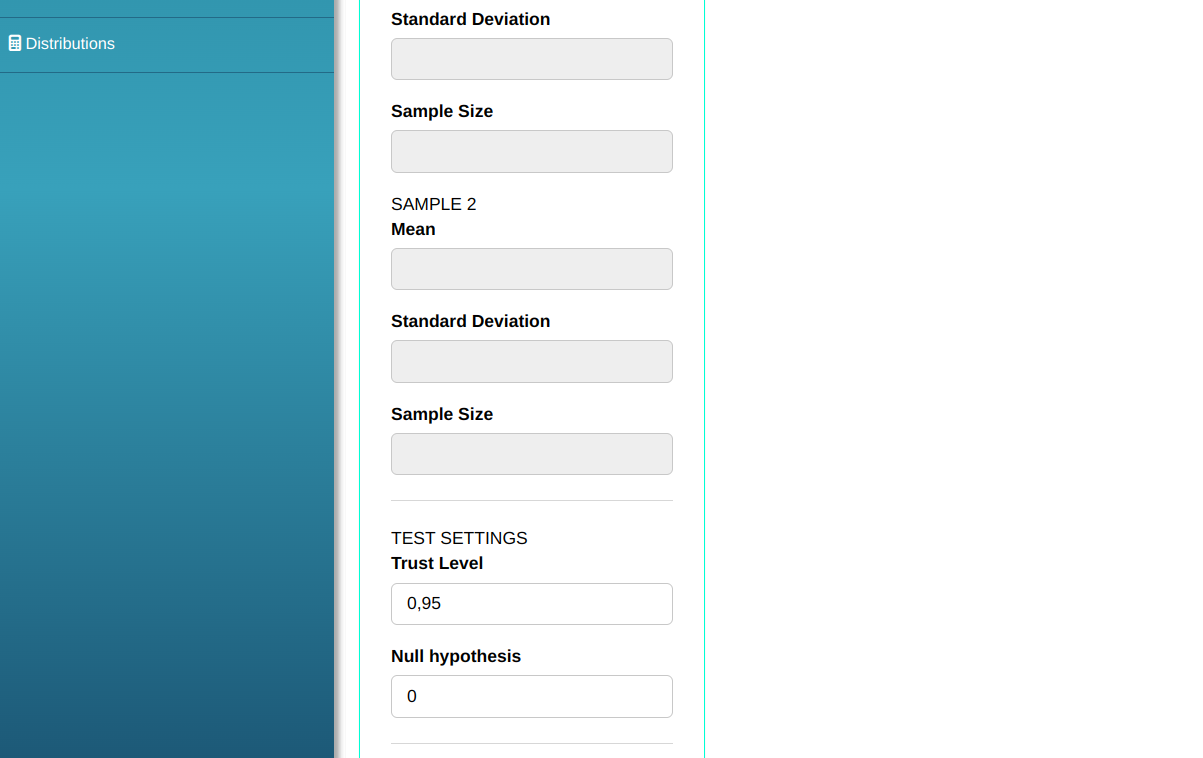Click the Distributions calculator icon
Image resolution: width=1203 pixels, height=758 pixels.
15,44
